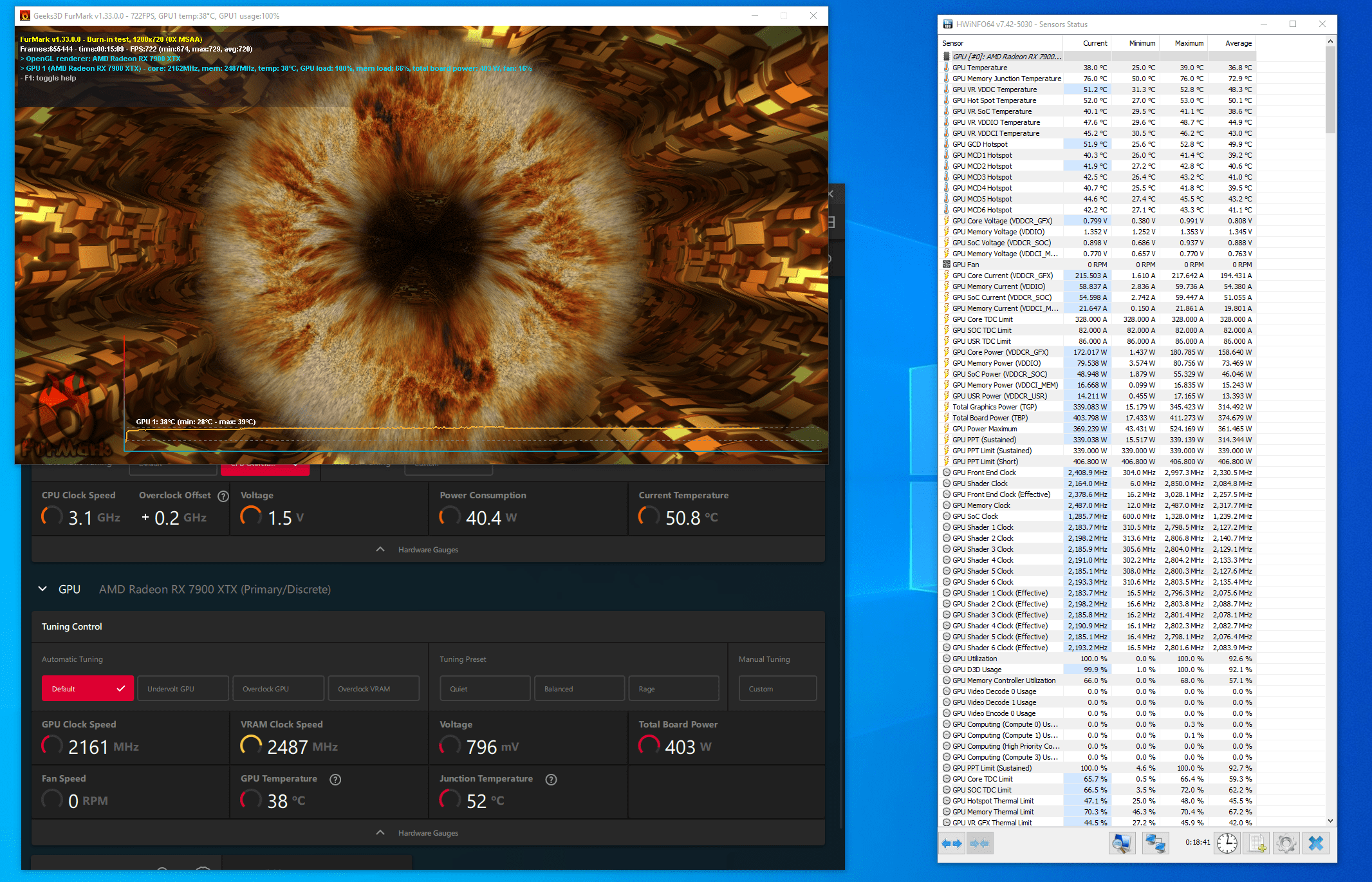1372x882 pixels.
Task: Close sensors with blue X icon
Action: click(x=1315, y=843)
